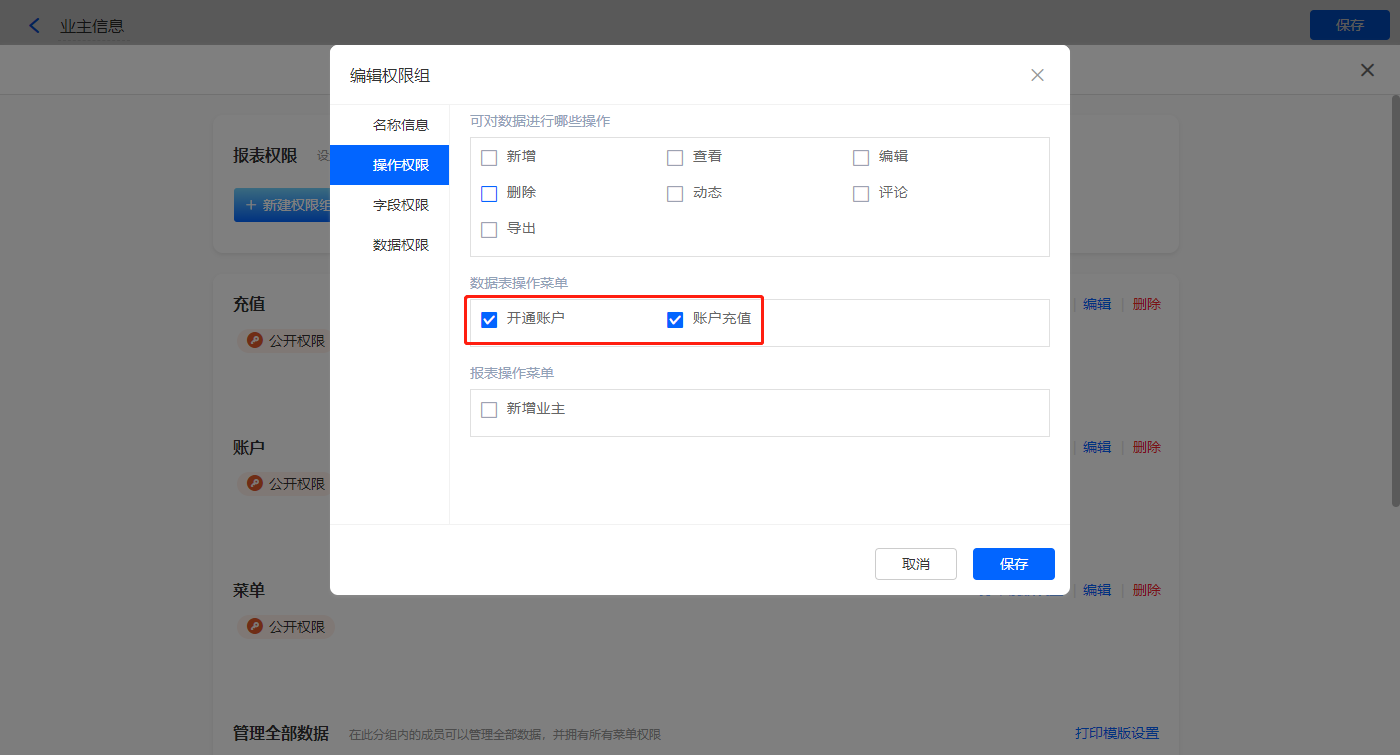Screen dimensions: 1400x755
Task: Open the 打印模版设置 link
Action: click(x=1116, y=733)
